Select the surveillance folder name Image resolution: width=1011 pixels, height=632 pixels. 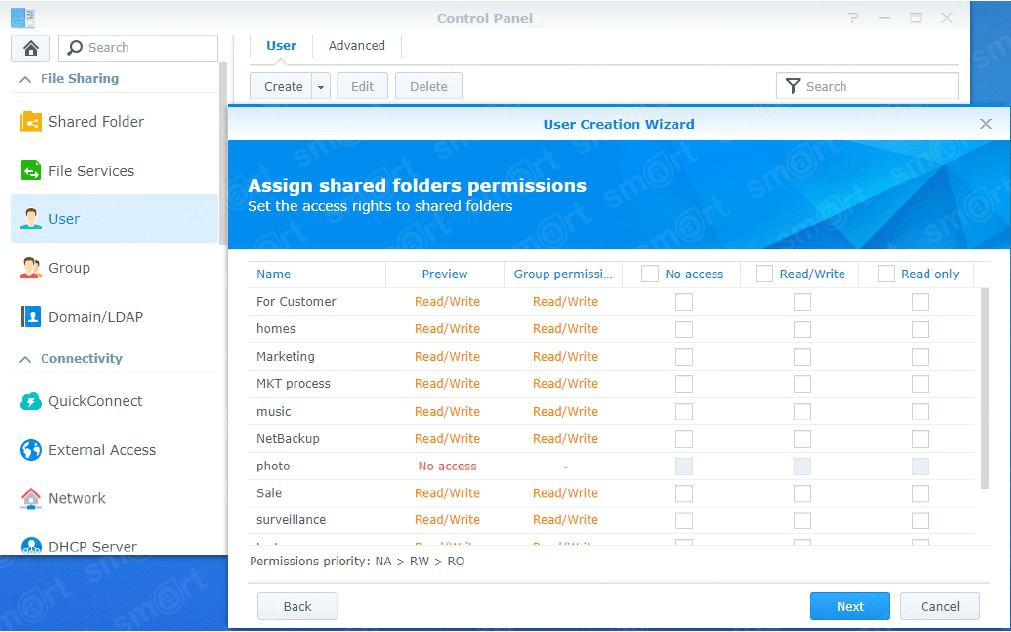(x=291, y=519)
